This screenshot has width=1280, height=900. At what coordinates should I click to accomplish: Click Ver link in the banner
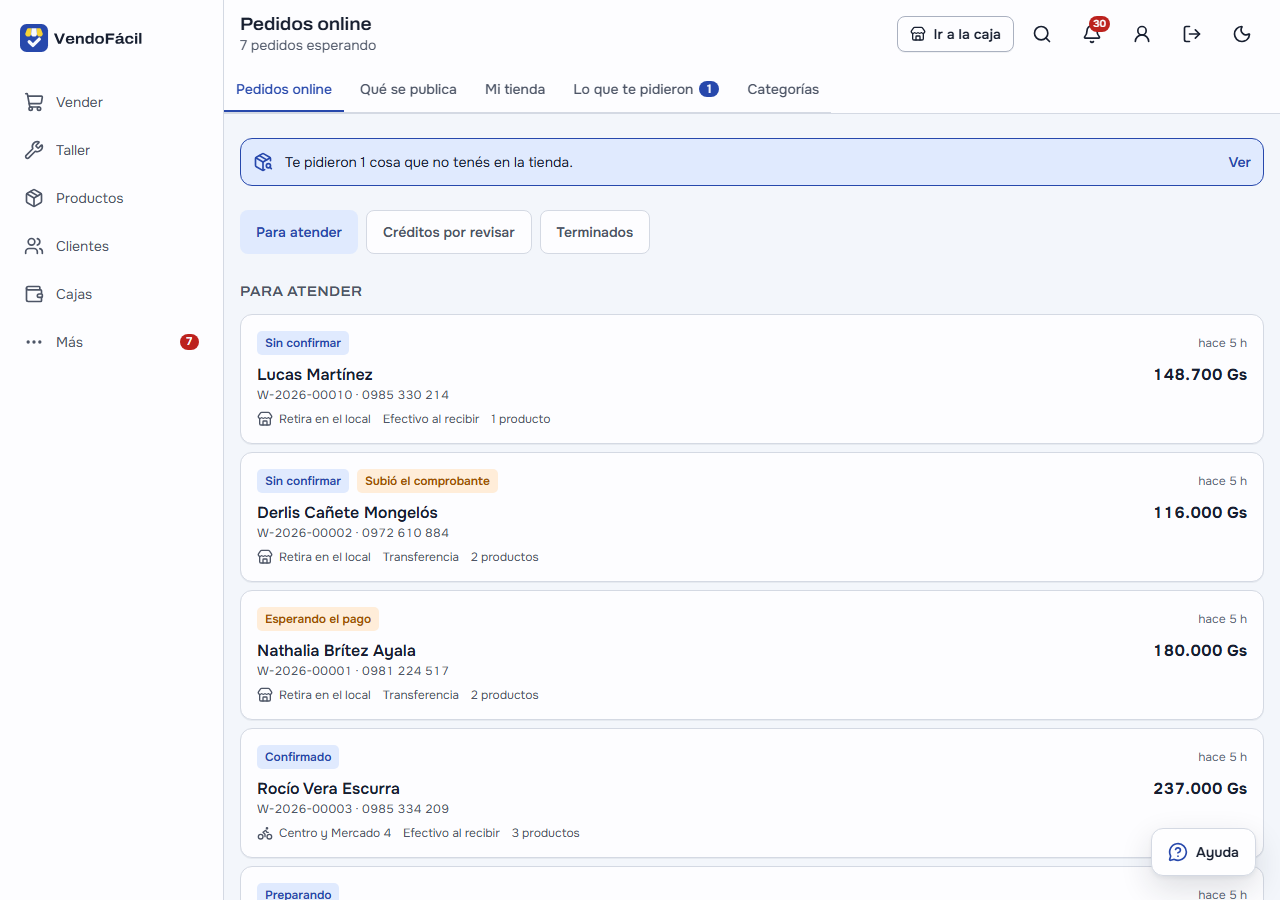[1239, 162]
